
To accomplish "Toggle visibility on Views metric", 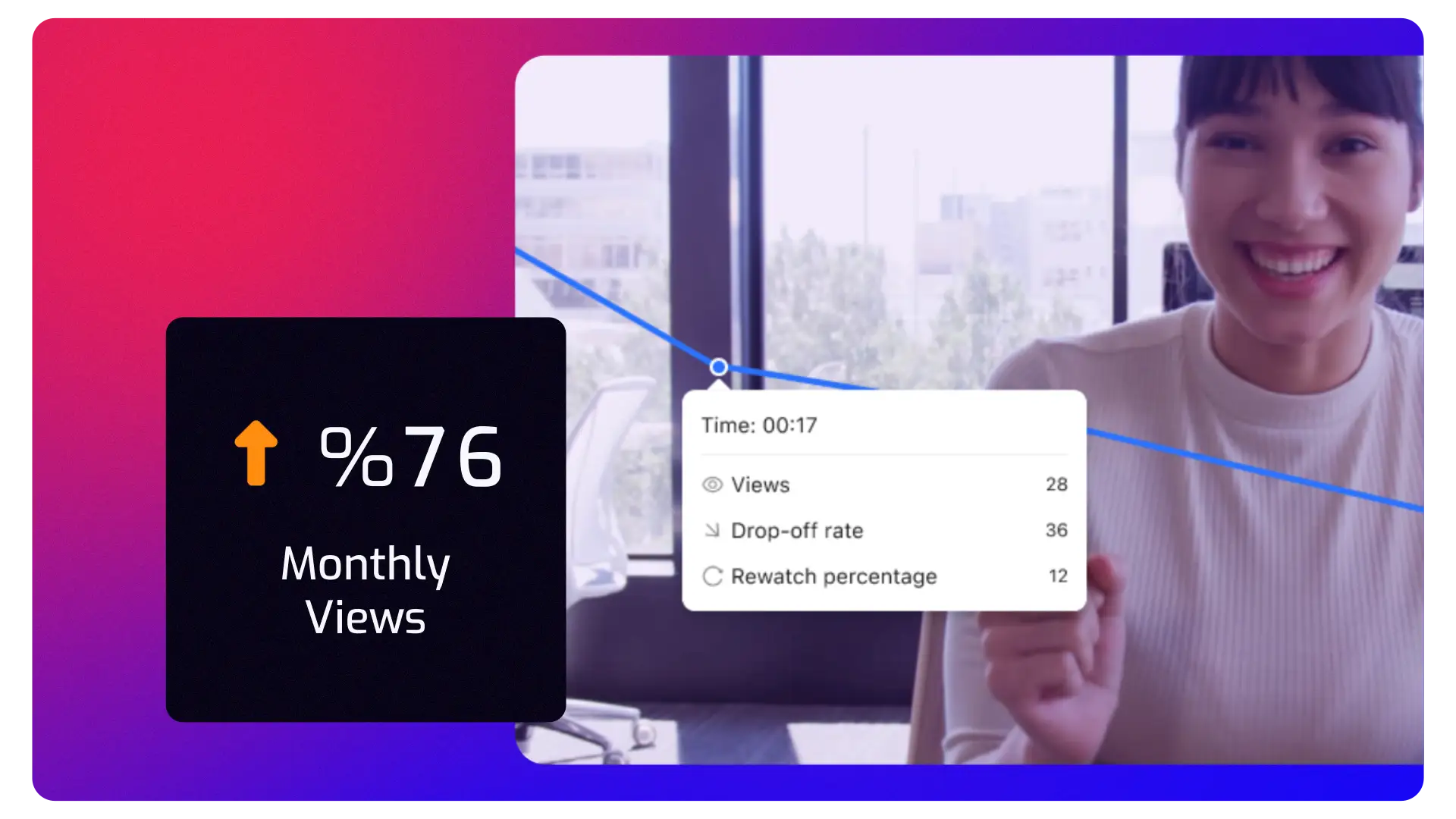I will tap(712, 484).
